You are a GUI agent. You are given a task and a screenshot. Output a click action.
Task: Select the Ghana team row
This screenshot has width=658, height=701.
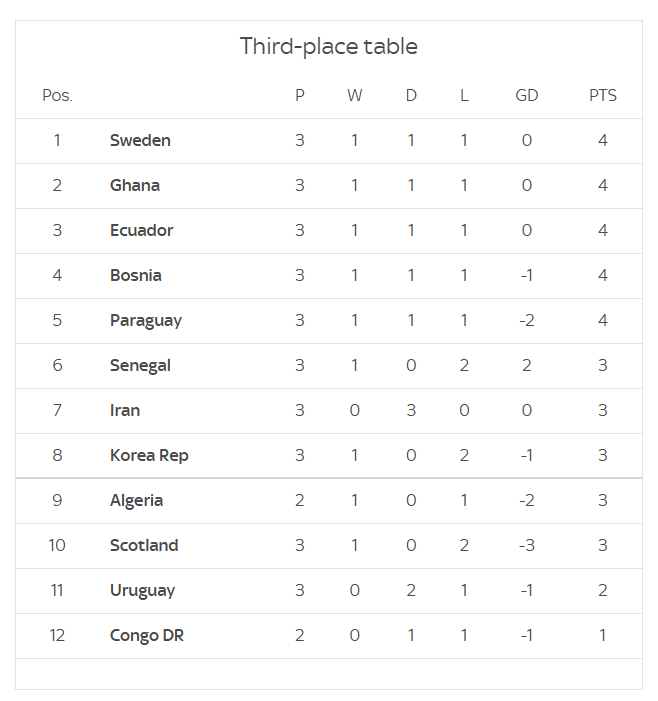click(x=329, y=186)
